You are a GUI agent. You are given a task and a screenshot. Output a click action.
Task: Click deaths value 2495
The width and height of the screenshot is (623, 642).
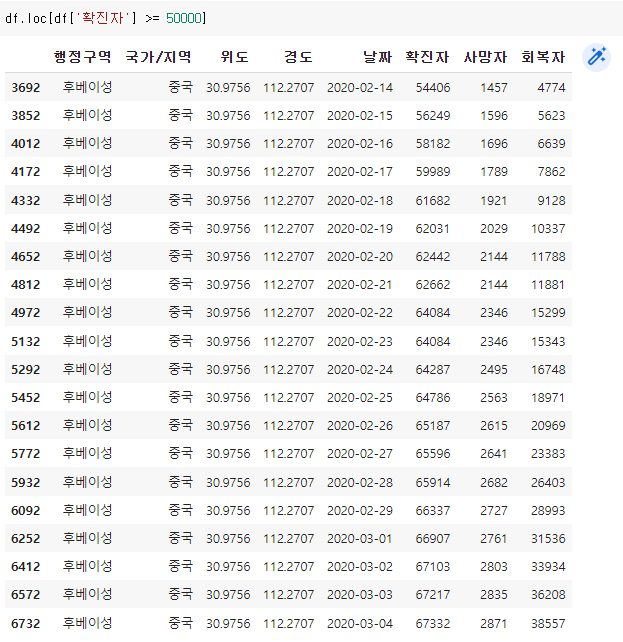494,370
